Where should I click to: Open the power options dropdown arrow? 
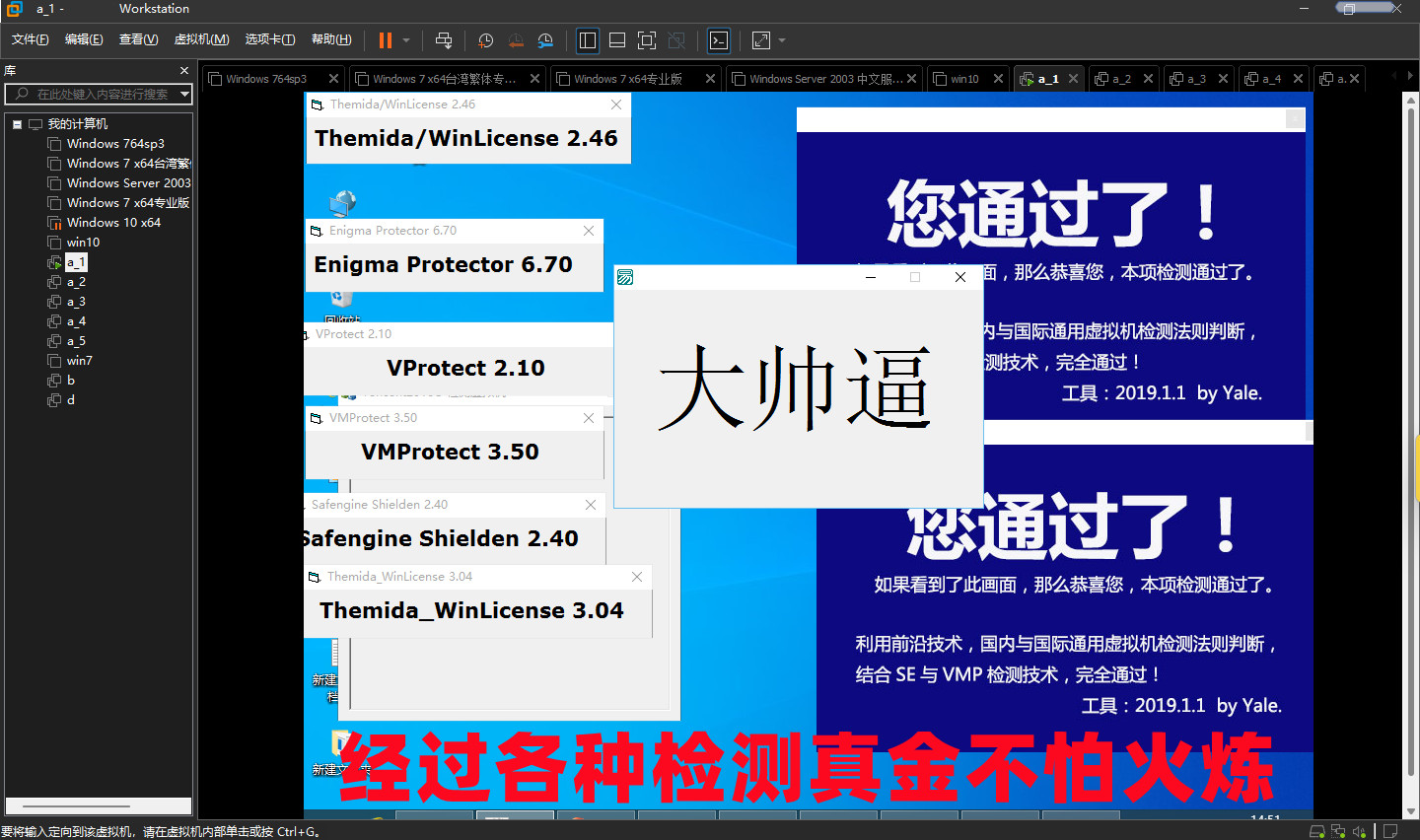pos(406,40)
